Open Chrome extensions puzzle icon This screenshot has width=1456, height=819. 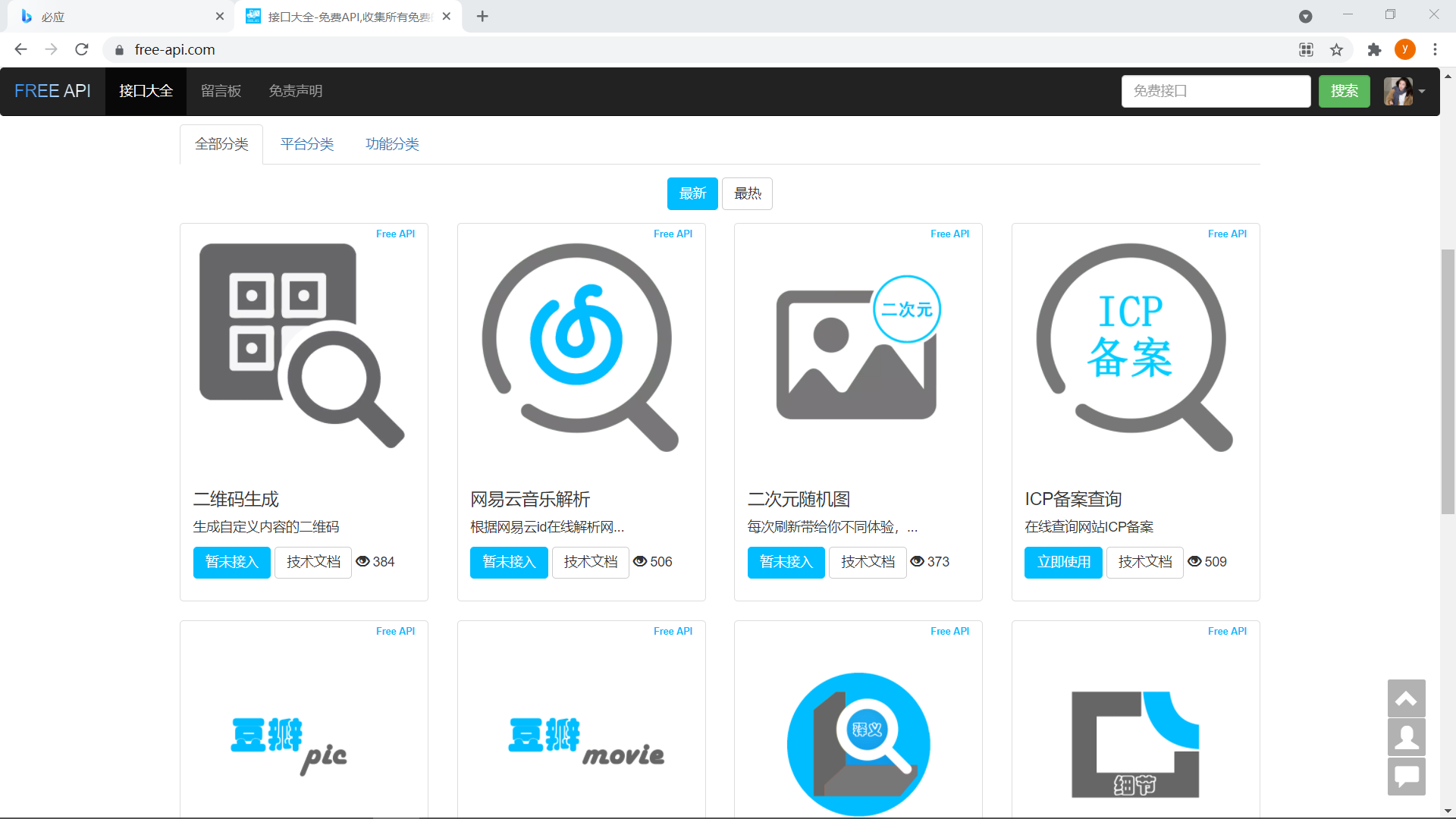click(x=1374, y=50)
